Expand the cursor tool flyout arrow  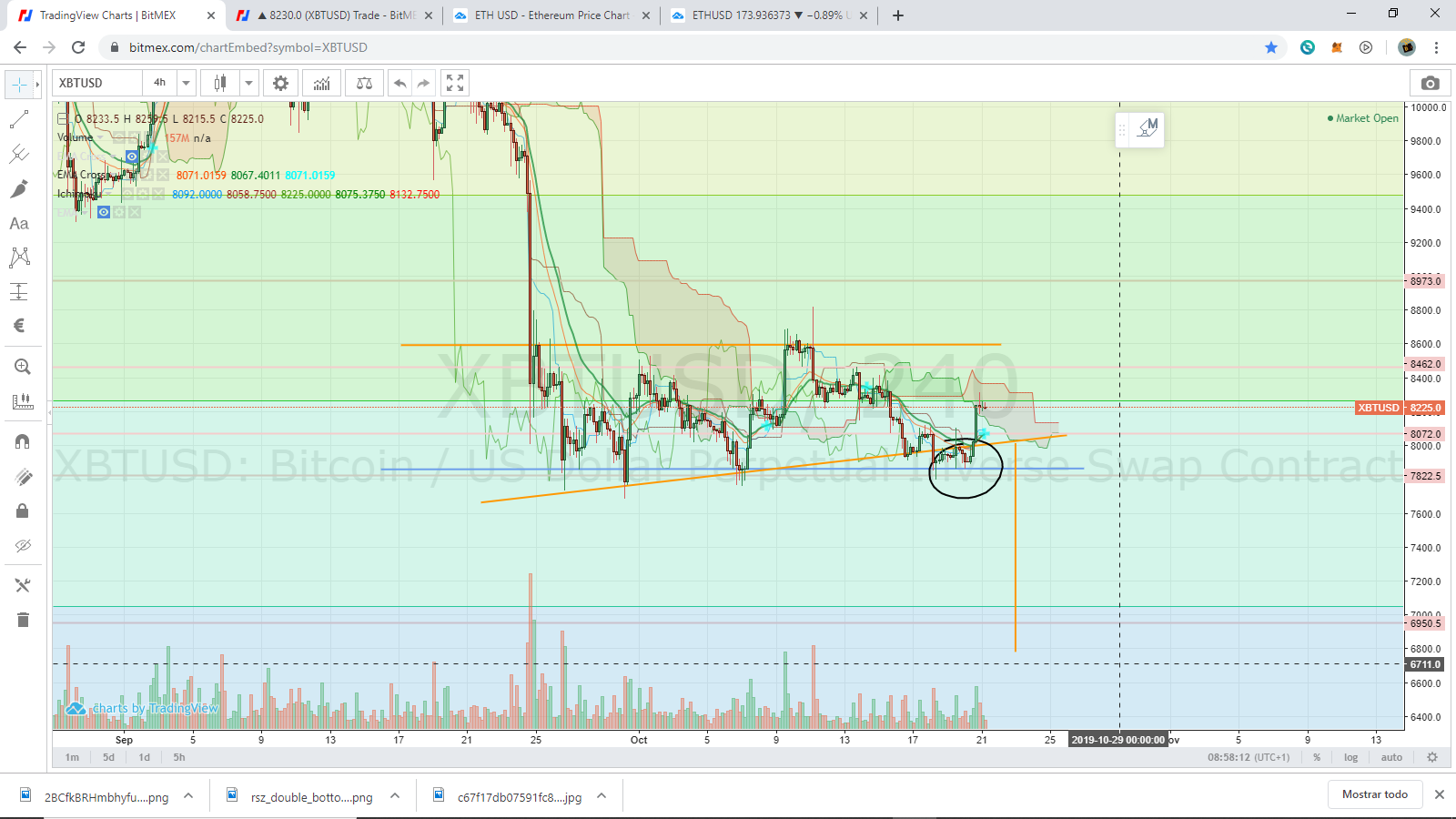point(37,85)
